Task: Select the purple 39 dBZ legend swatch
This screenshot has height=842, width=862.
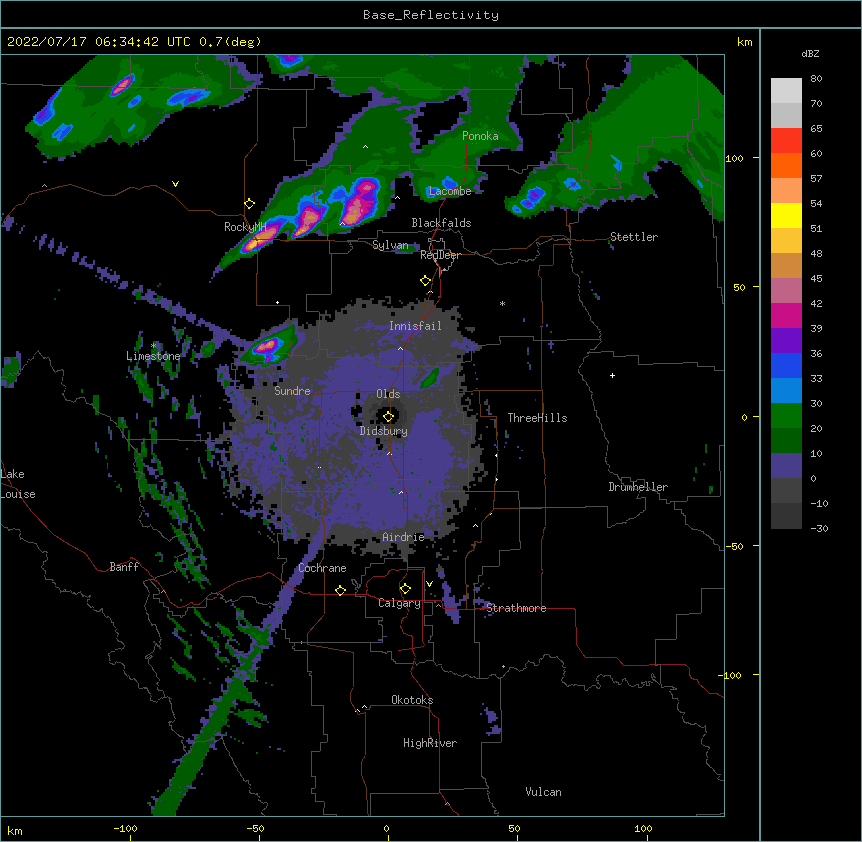Action: (x=786, y=340)
